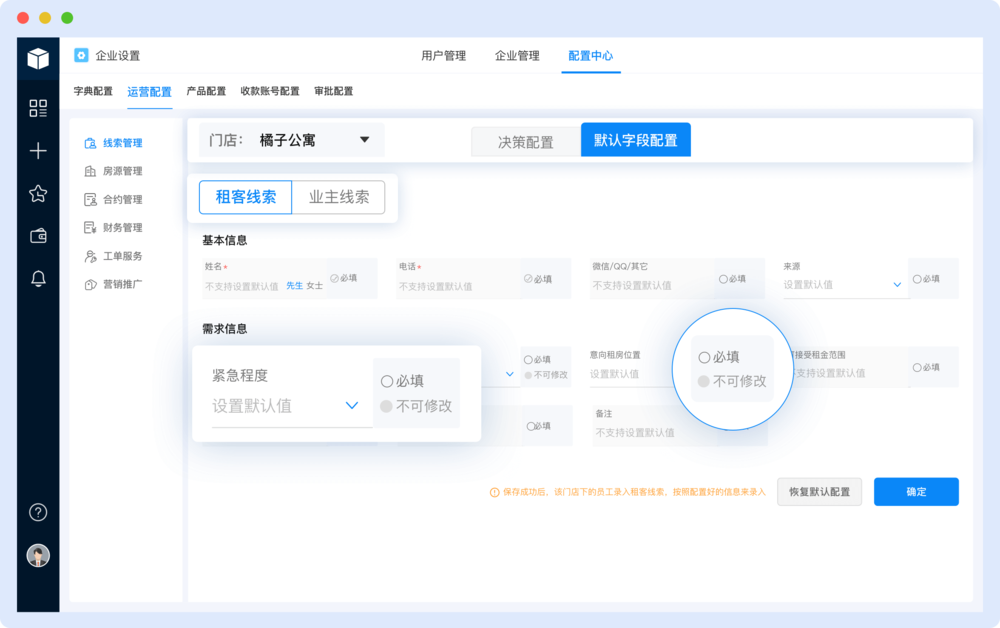Open 运营配置 sub-tab
Viewport: 1000px width, 628px height.
click(149, 92)
